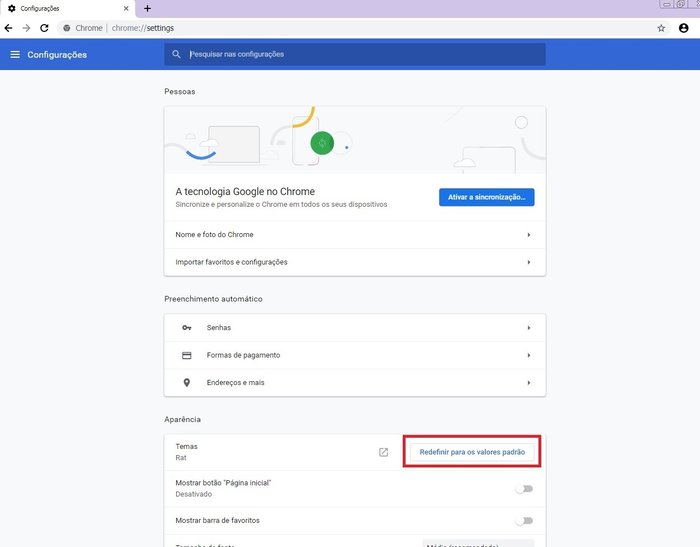The image size is (700, 547).
Task: Close the Configurações tab
Action: click(126, 8)
